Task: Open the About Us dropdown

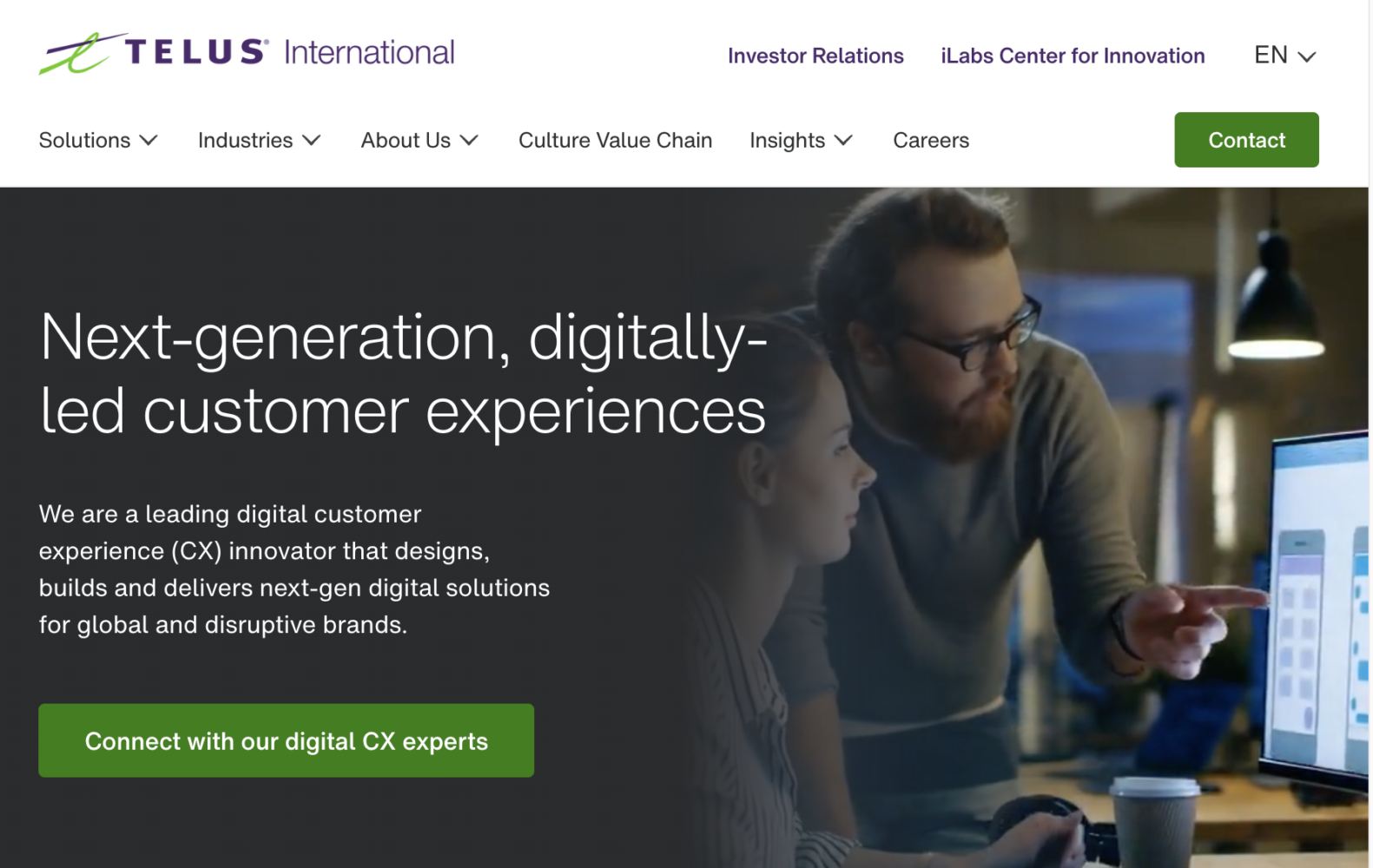Action: click(x=406, y=140)
